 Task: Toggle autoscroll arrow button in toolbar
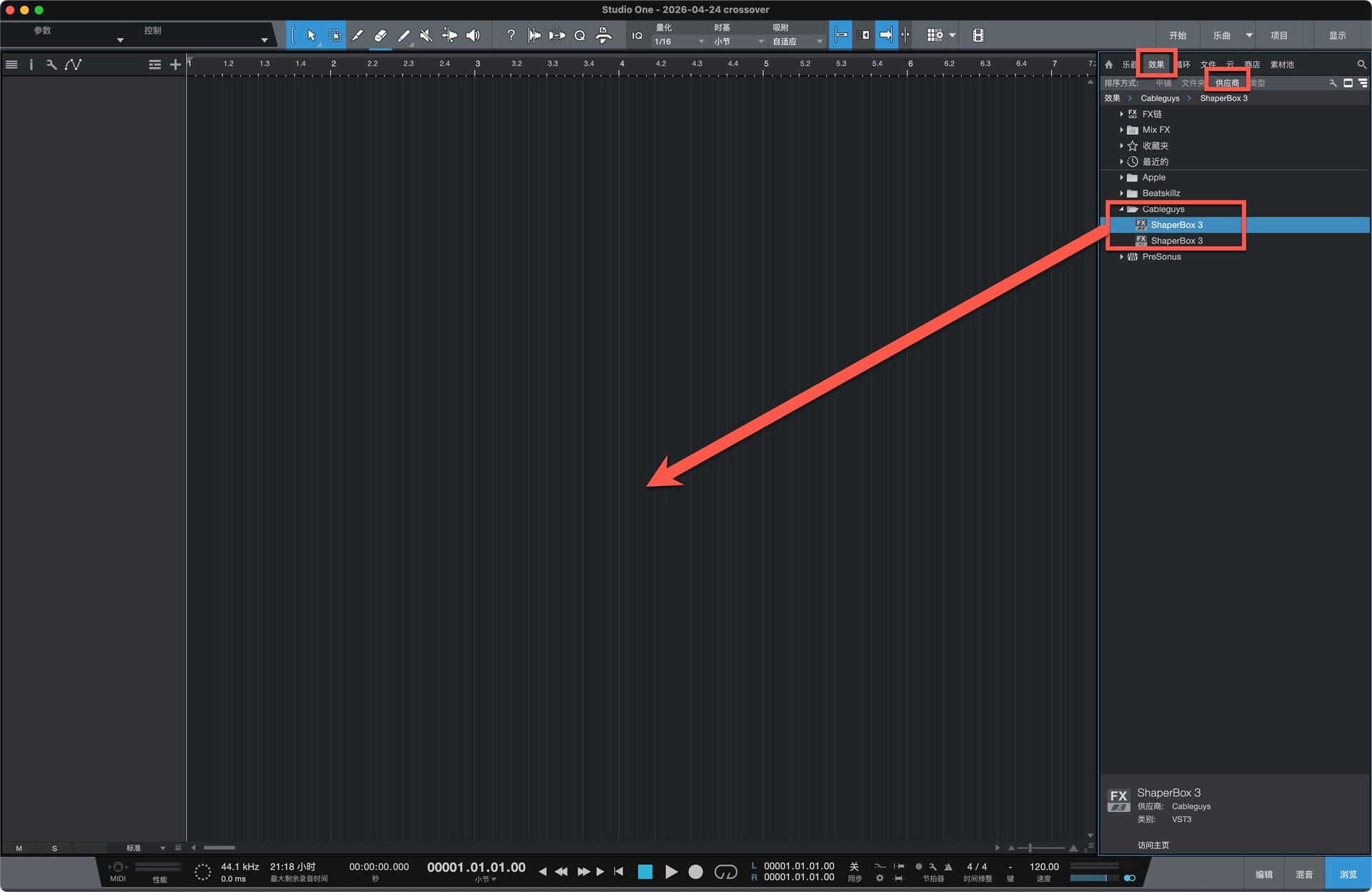(x=885, y=35)
